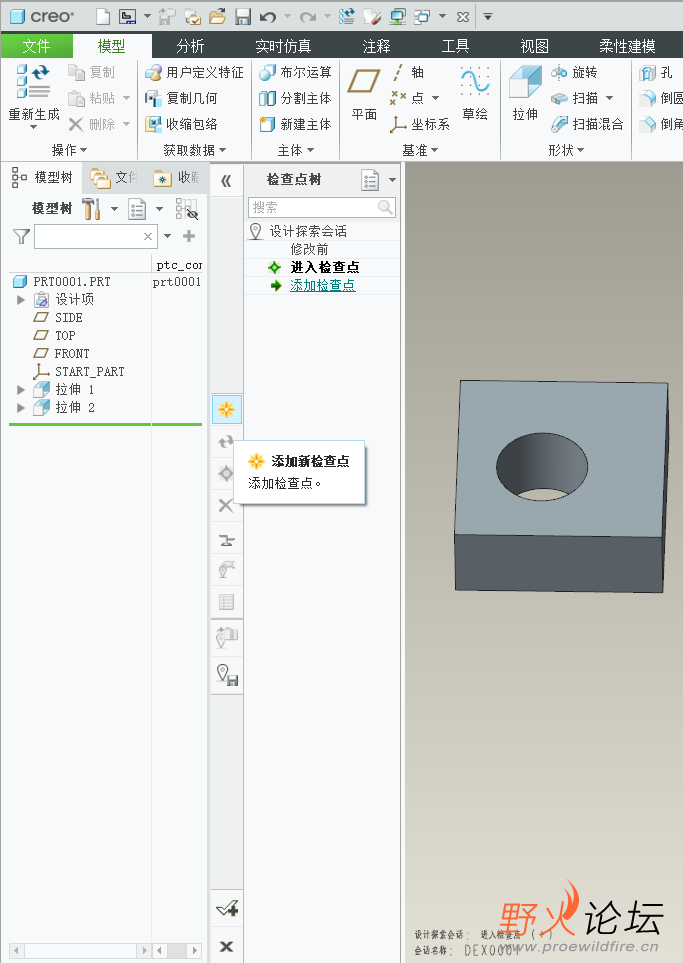Switch to the 工具 tools tab
The width and height of the screenshot is (683, 963).
point(455,46)
